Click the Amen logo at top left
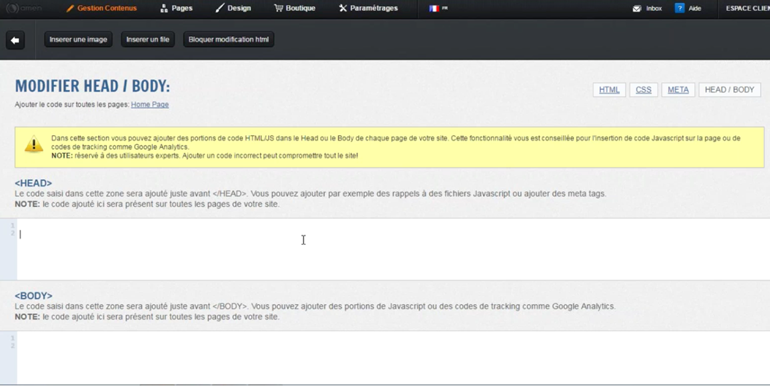 coord(25,8)
